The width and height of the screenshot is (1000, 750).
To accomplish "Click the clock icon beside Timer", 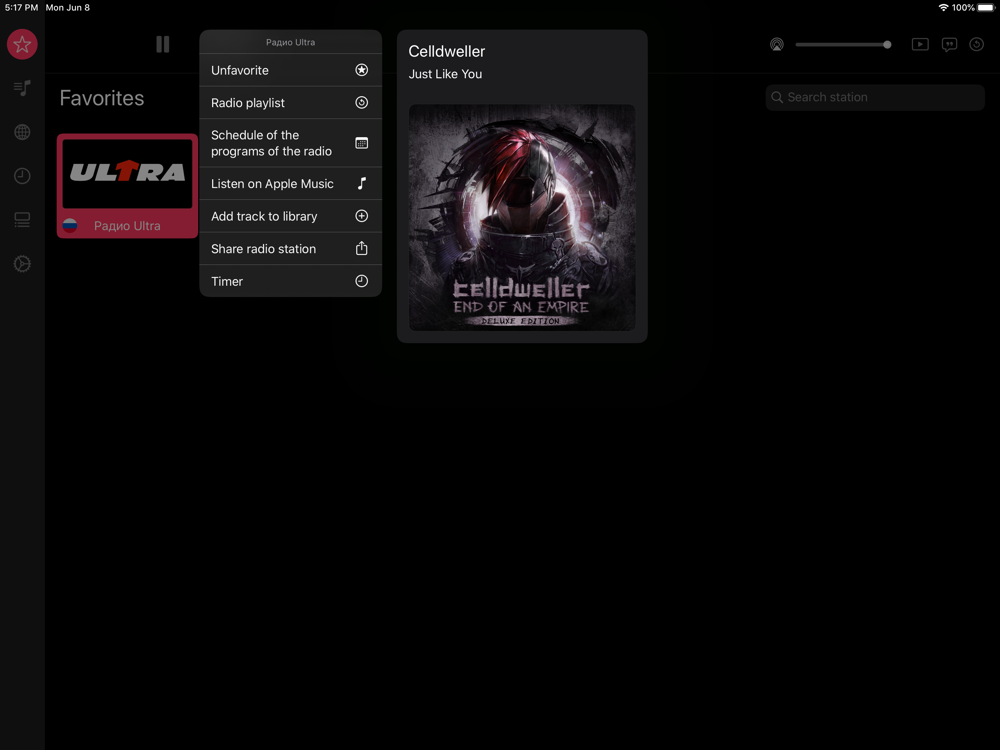I will (362, 281).
